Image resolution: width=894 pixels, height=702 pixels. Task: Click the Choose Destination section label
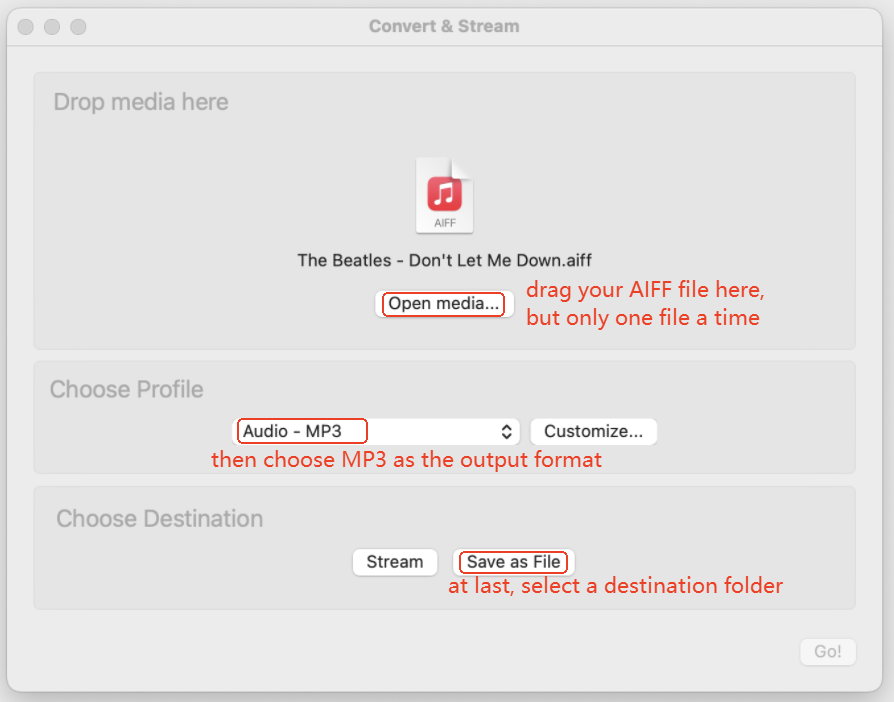pyautogui.click(x=159, y=519)
